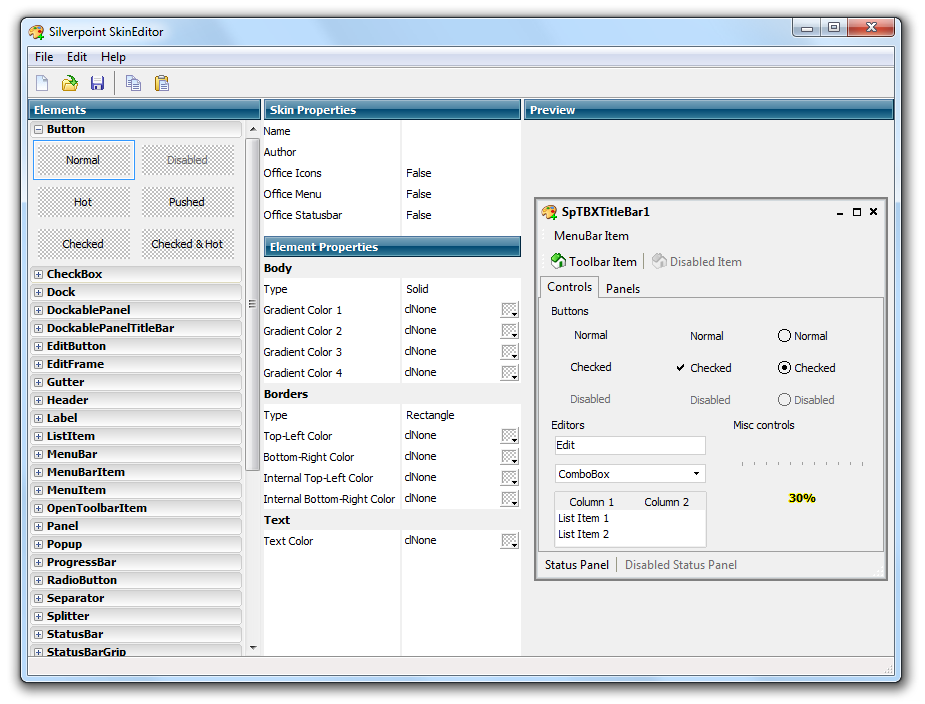This screenshot has height=704, width=925.
Task: Open the Text Color picker
Action: [x=510, y=541]
